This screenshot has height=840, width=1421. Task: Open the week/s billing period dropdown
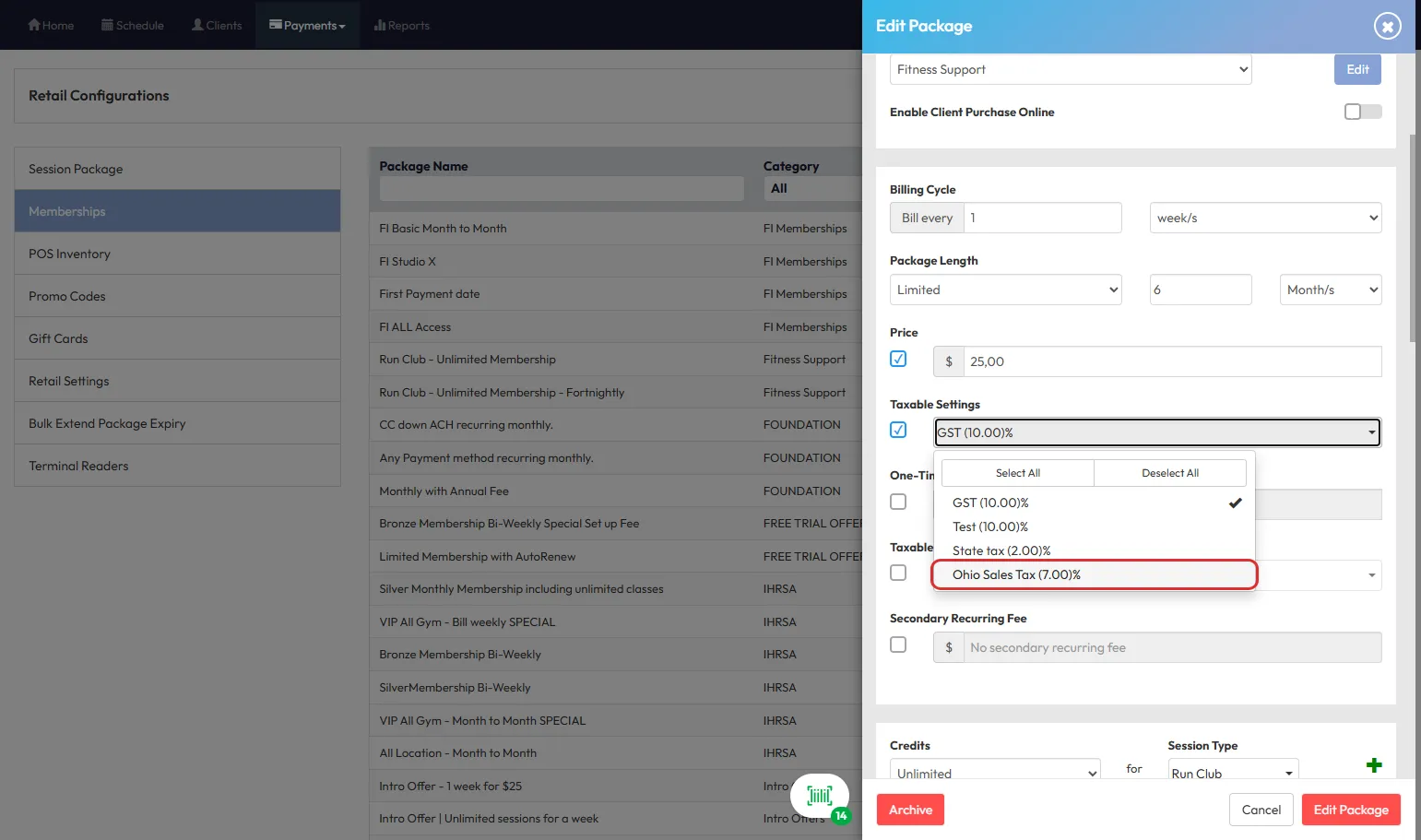click(x=1265, y=218)
